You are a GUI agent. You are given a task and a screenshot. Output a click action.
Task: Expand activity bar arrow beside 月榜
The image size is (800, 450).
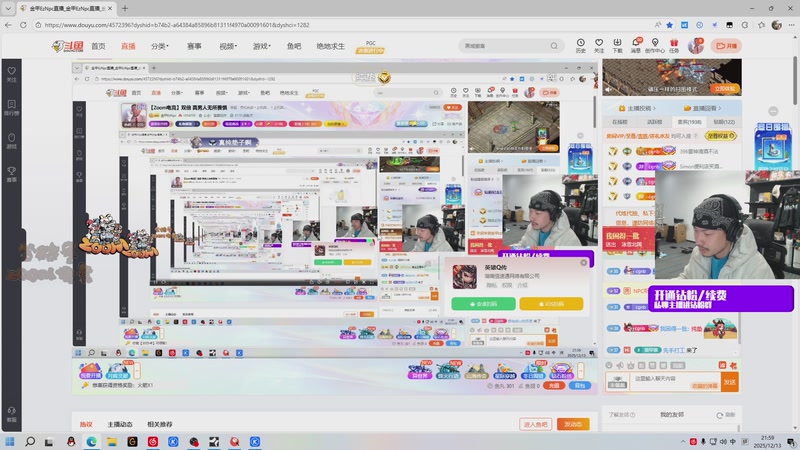(x=137, y=371)
